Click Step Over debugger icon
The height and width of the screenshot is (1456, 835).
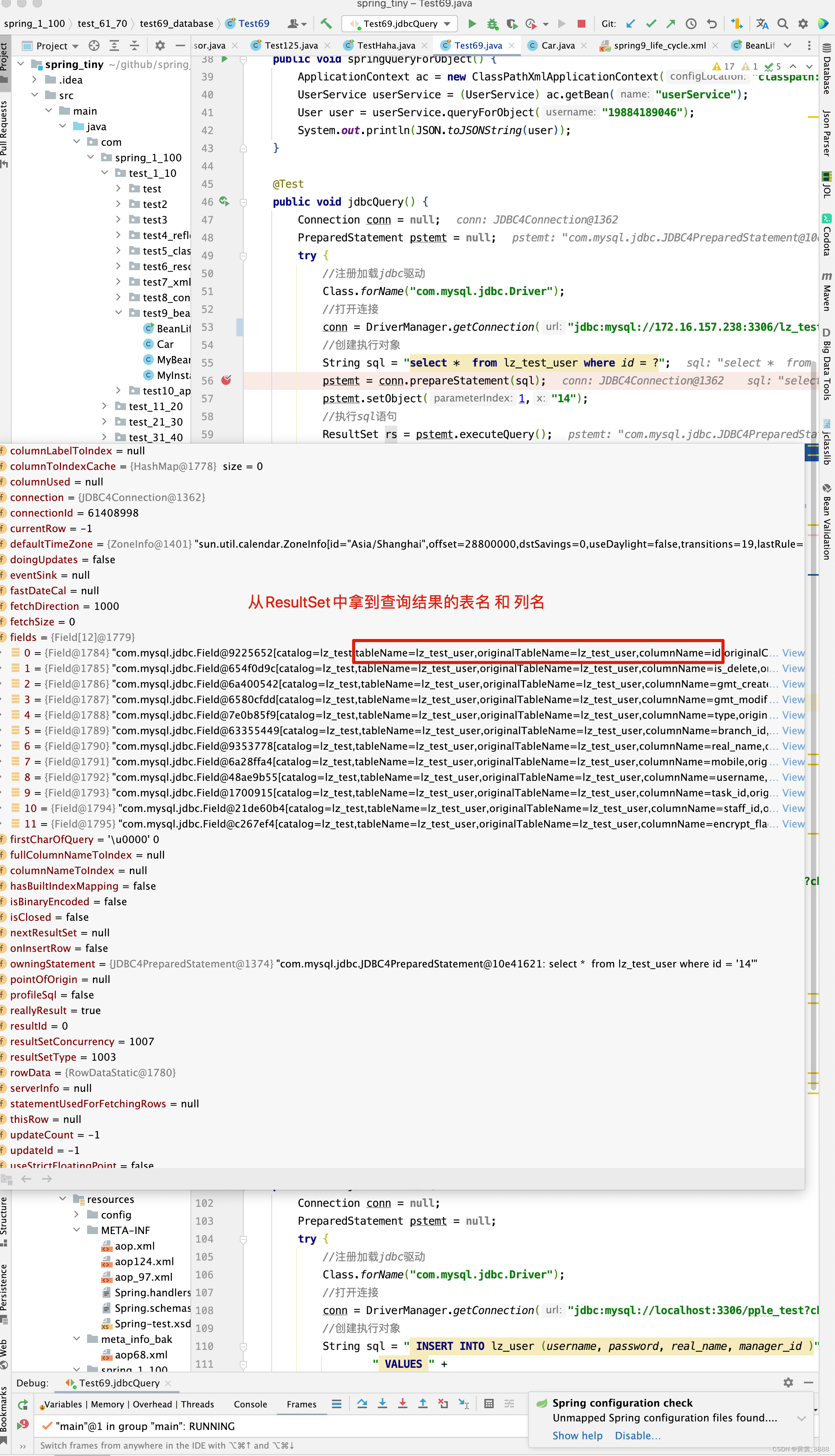click(x=362, y=1403)
